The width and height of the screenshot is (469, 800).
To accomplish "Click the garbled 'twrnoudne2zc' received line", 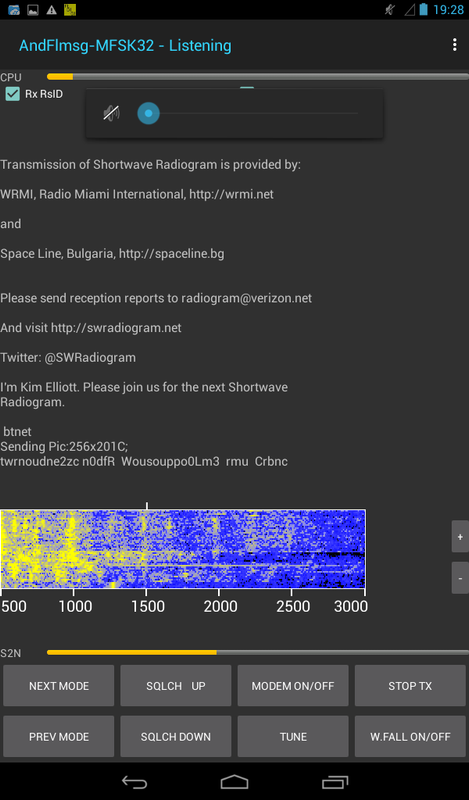I will [x=144, y=461].
